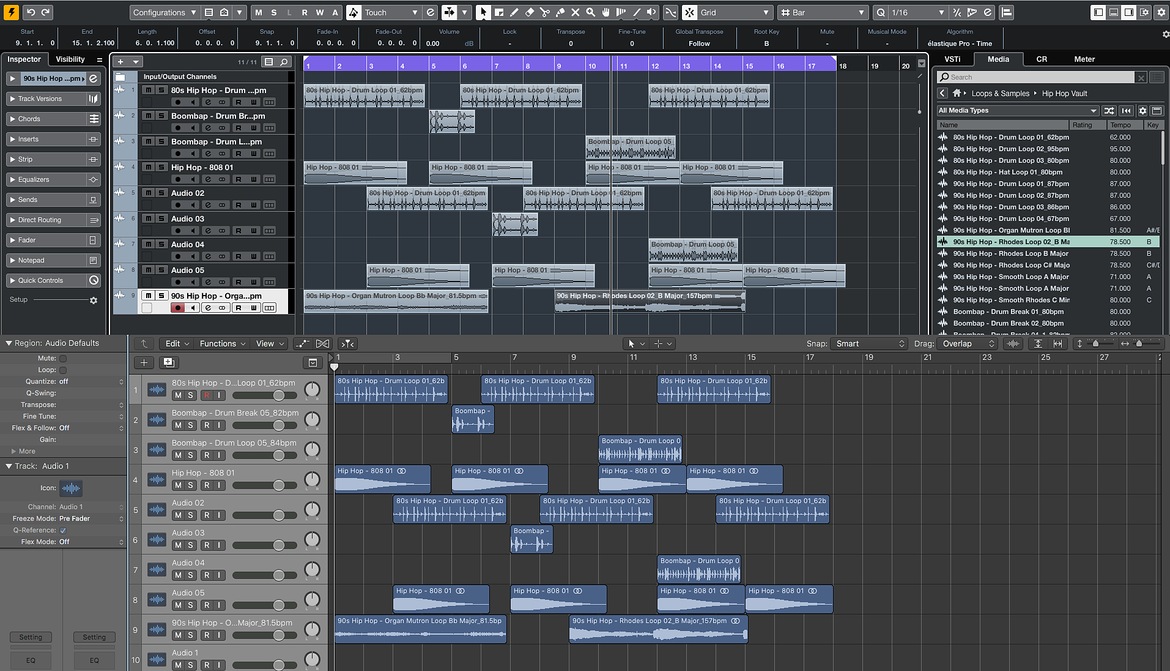The height and width of the screenshot is (671, 1170).
Task: Select the Draw pencil tool
Action: point(514,13)
